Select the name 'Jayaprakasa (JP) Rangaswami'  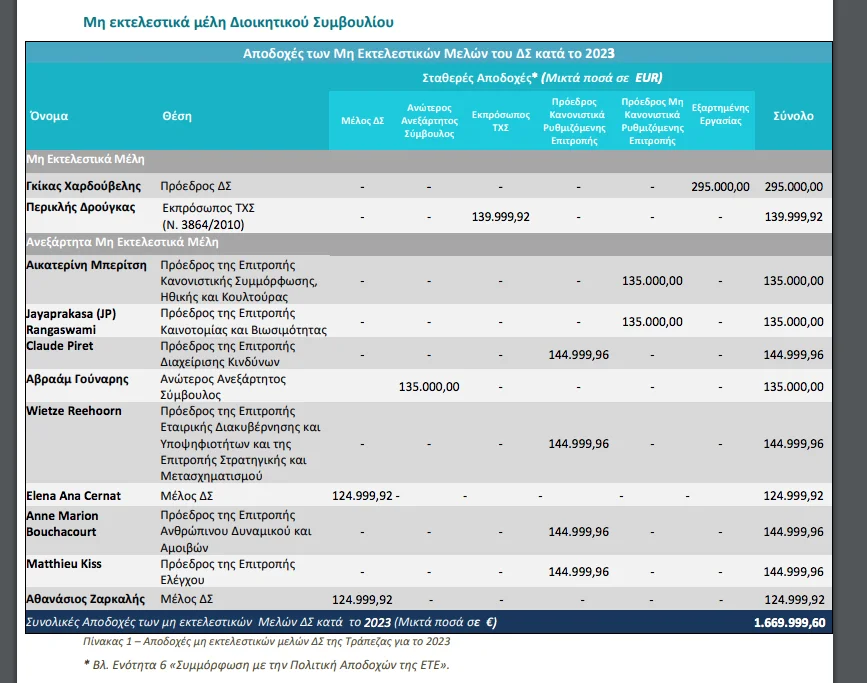tap(71, 322)
